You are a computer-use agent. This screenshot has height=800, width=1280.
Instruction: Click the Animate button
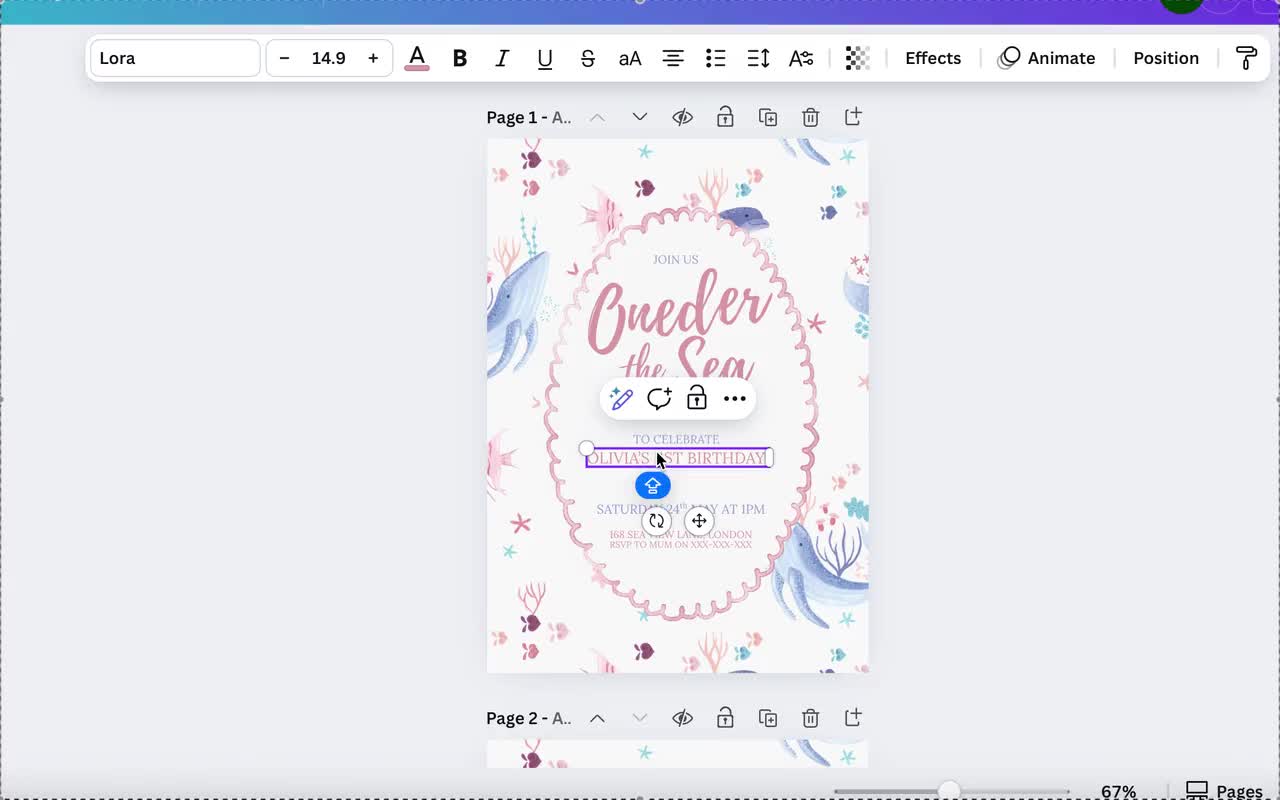1047,58
